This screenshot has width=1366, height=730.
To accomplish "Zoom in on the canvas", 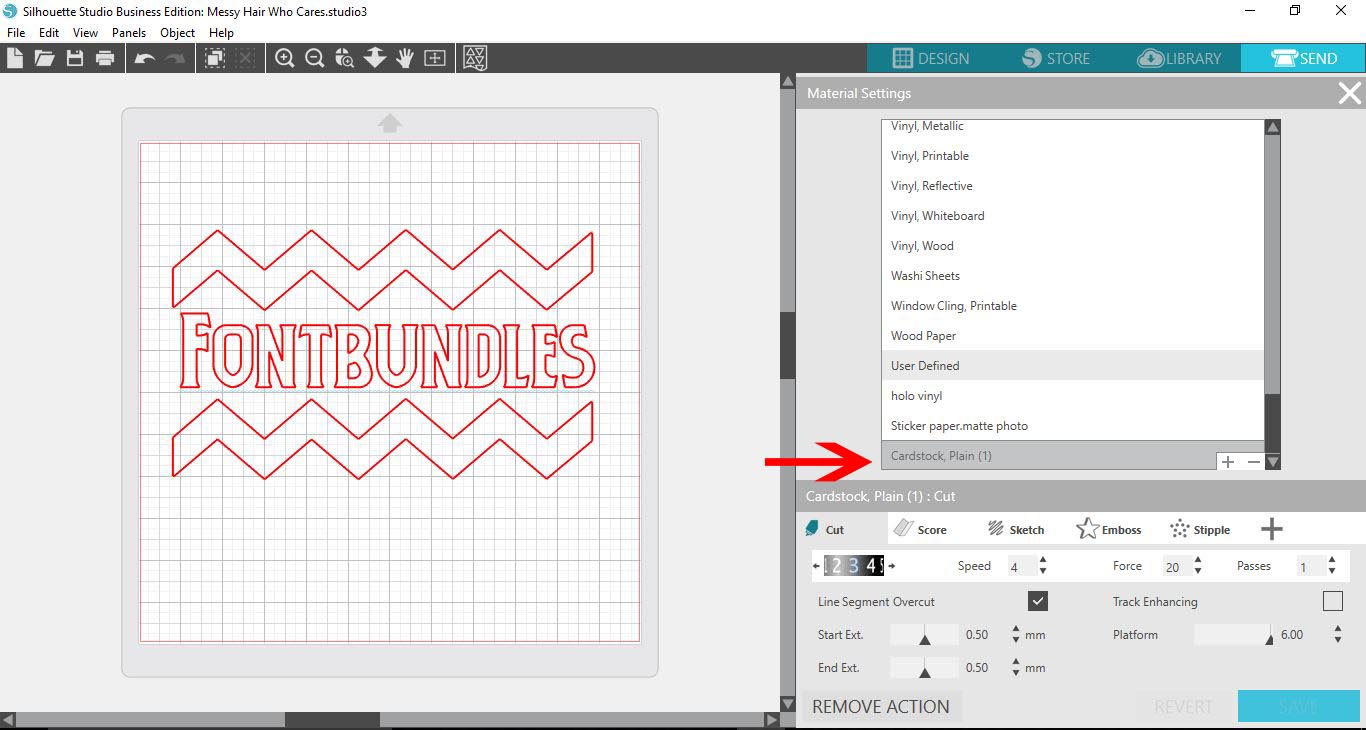I will 285,58.
